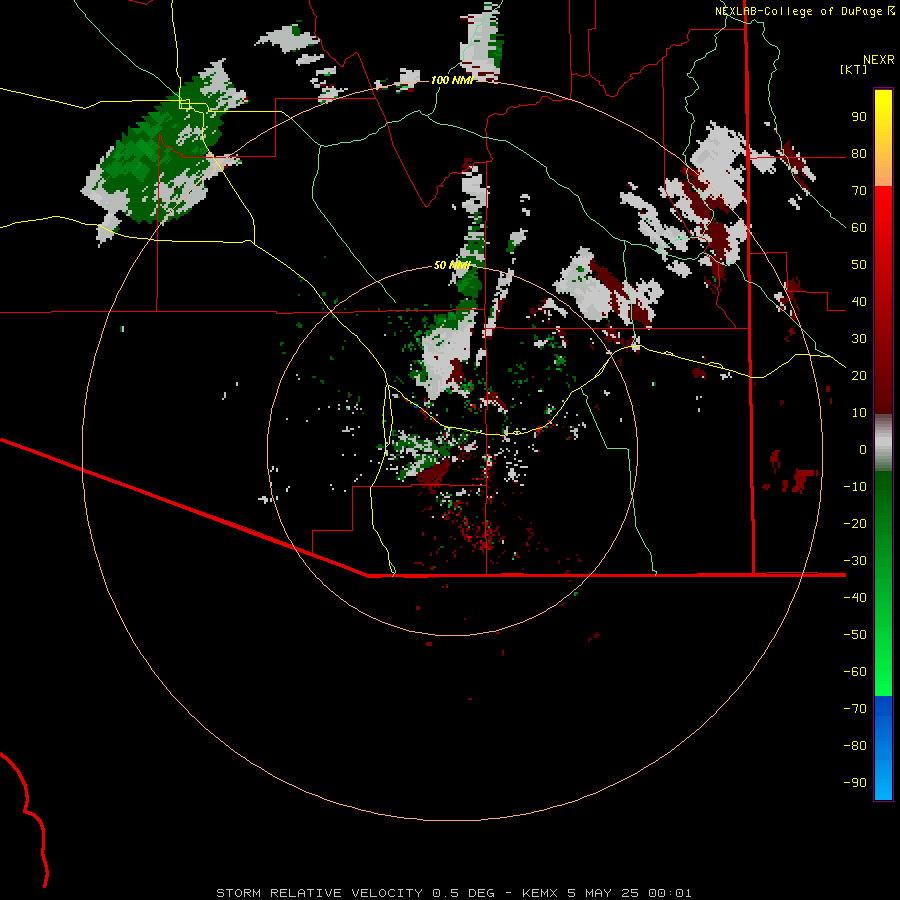Click the -40 value on velocity scale
900x900 pixels.
tap(855, 598)
